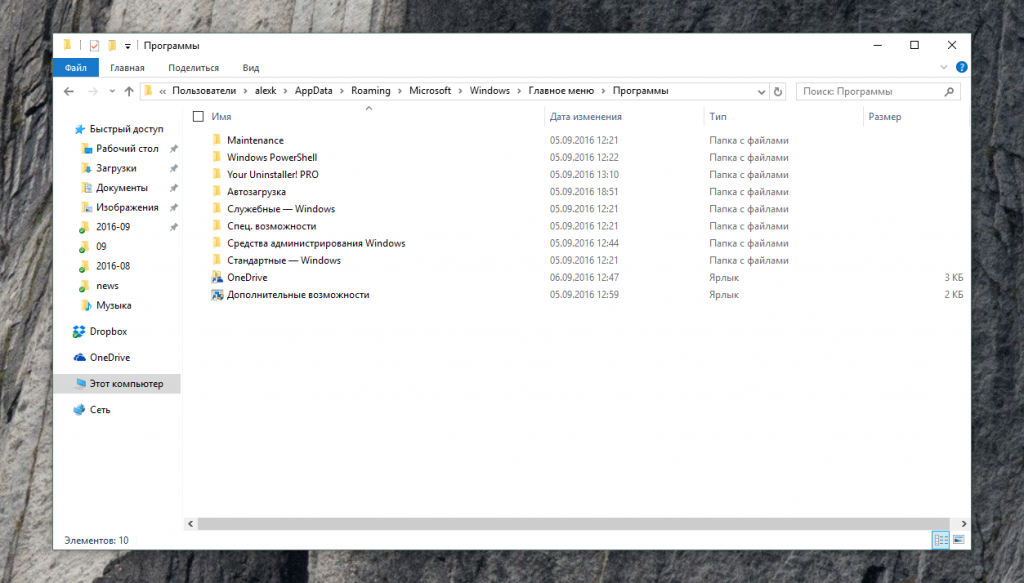Go back using the back arrow
This screenshot has width=1024, height=583.
click(x=69, y=91)
